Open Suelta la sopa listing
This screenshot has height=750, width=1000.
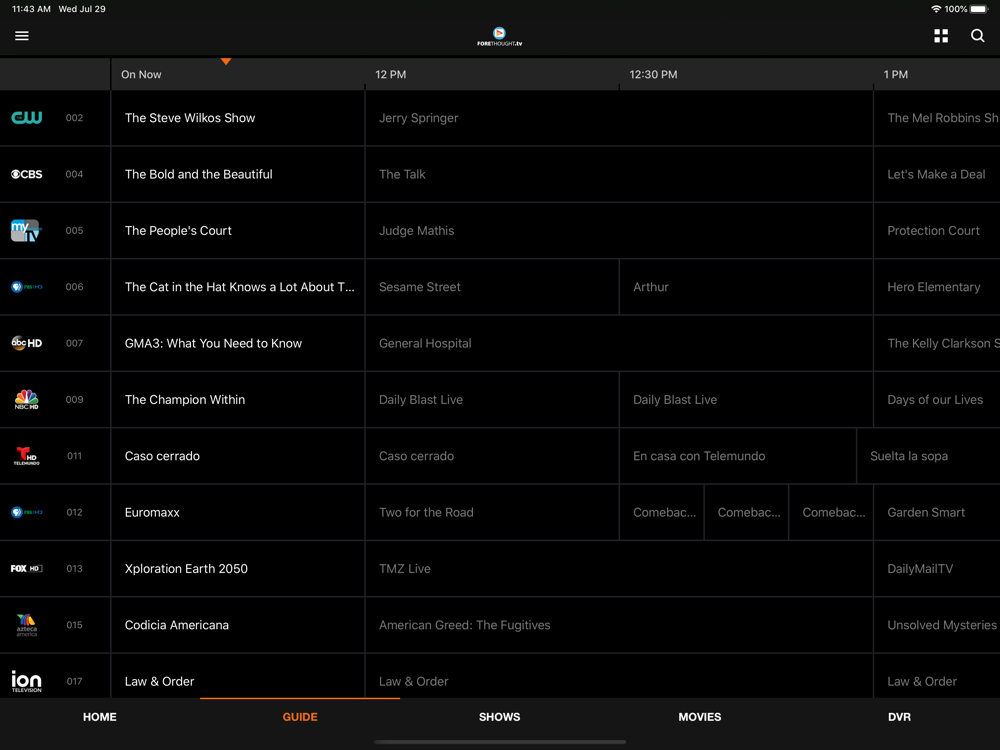[929, 456]
